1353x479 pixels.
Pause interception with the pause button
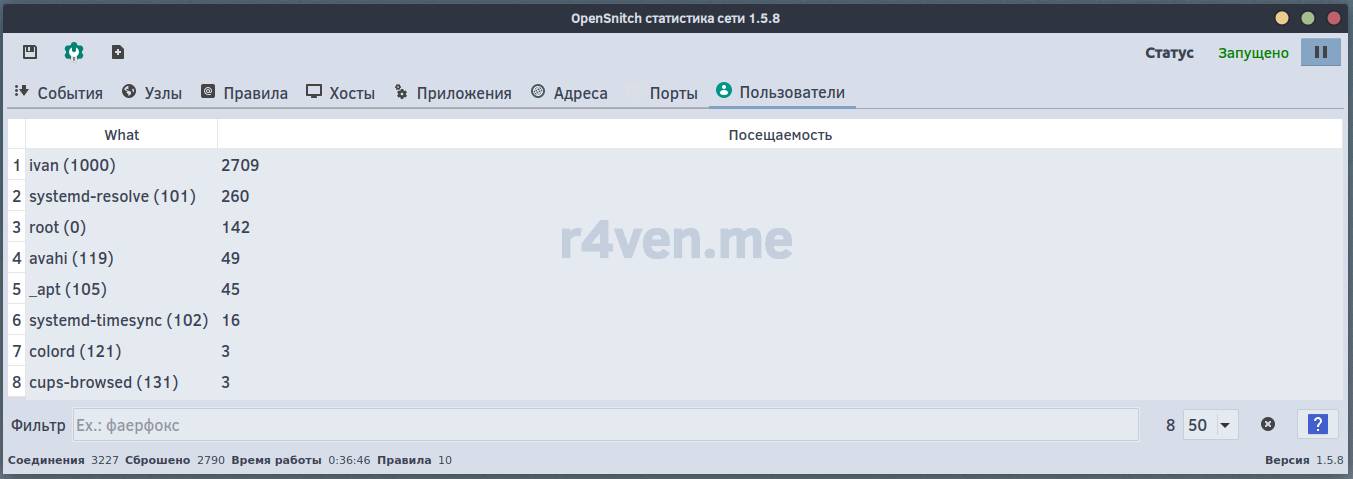pyautogui.click(x=1320, y=52)
